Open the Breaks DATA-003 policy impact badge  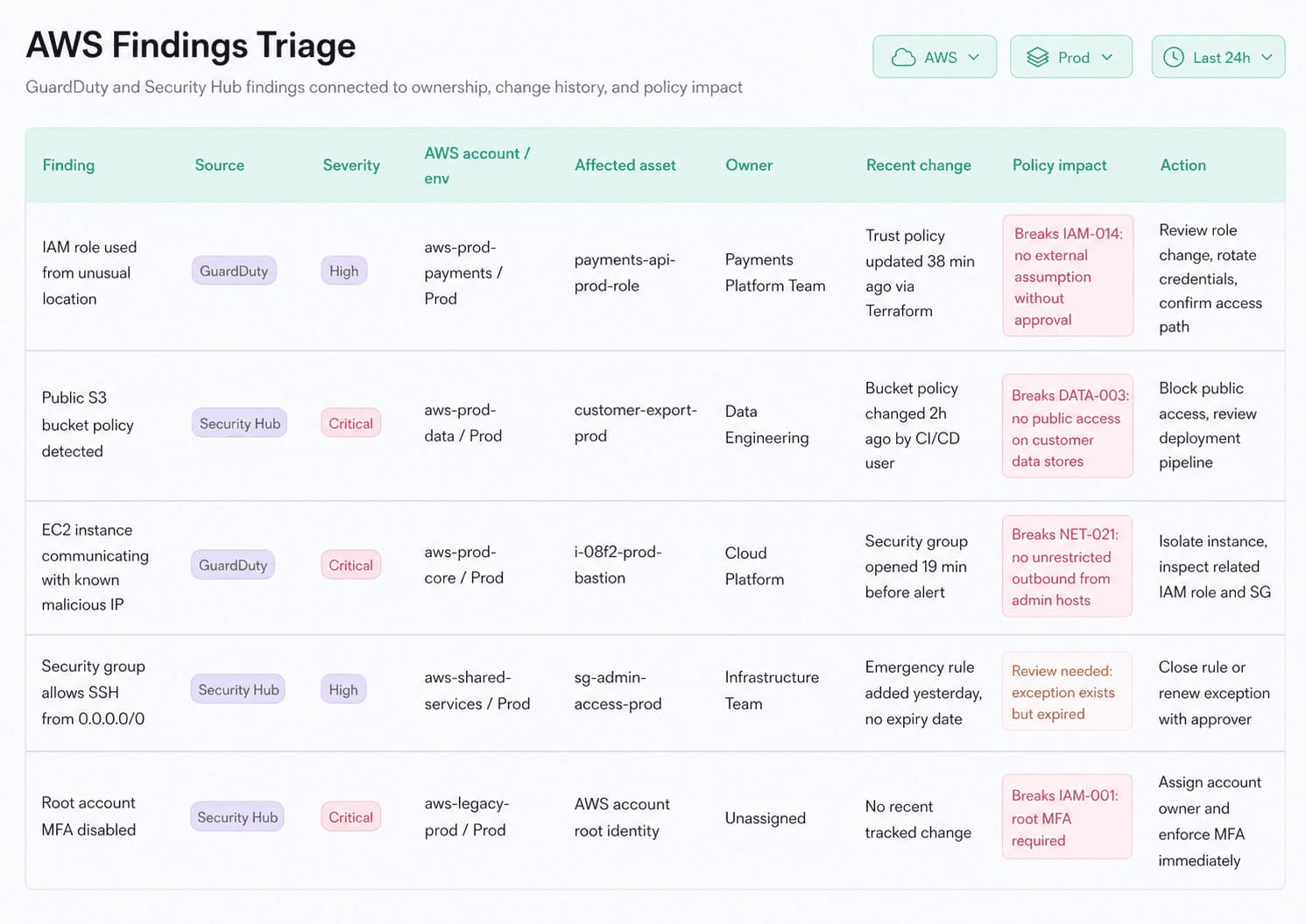point(1068,427)
